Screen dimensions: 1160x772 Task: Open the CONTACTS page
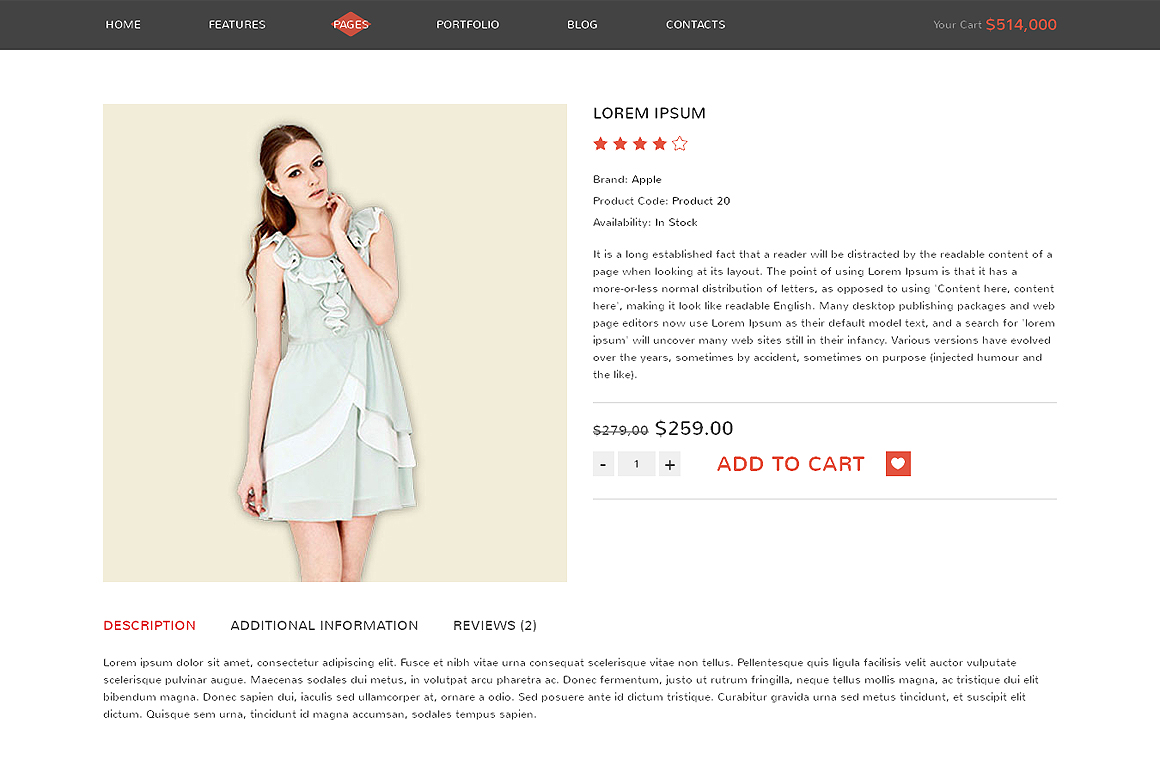click(x=695, y=24)
